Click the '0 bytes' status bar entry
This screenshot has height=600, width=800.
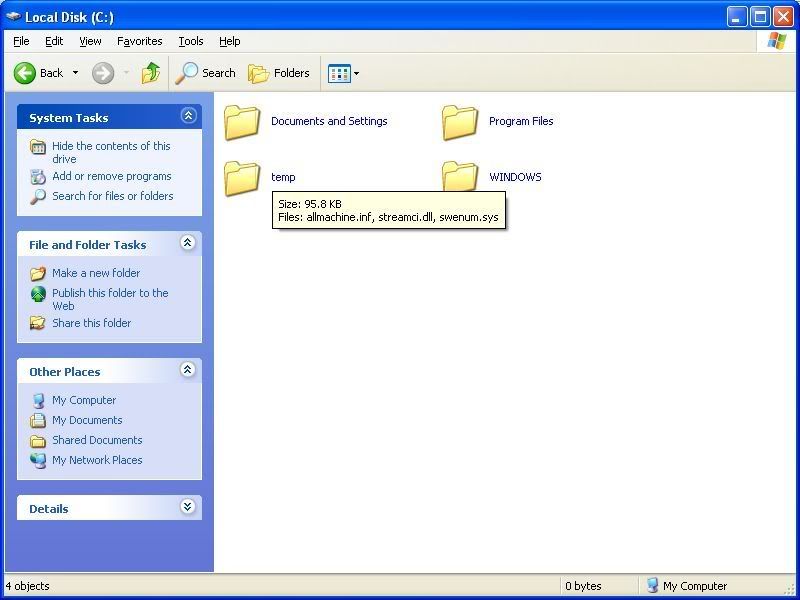(584, 586)
